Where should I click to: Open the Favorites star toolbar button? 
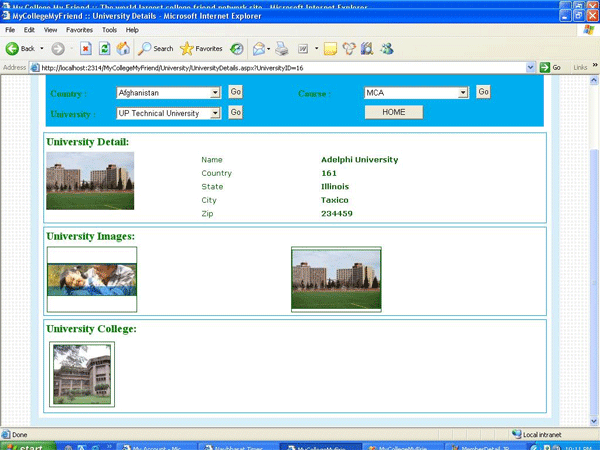pyautogui.click(x=201, y=49)
